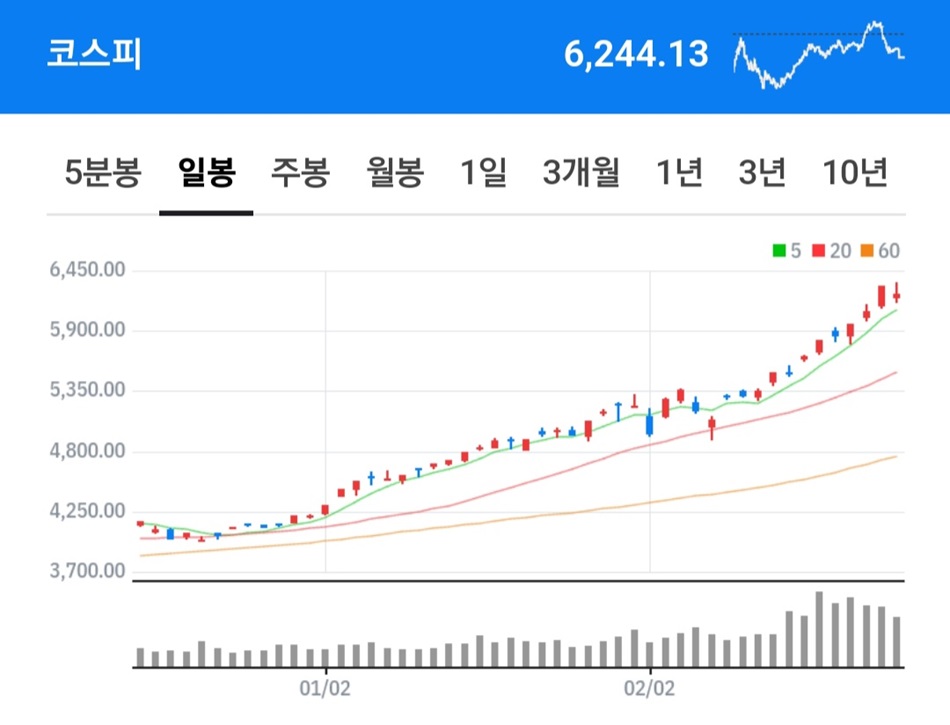Open the mini sparkline chart in header
Image resolution: width=950 pixels, height=725 pixels.
(819, 55)
